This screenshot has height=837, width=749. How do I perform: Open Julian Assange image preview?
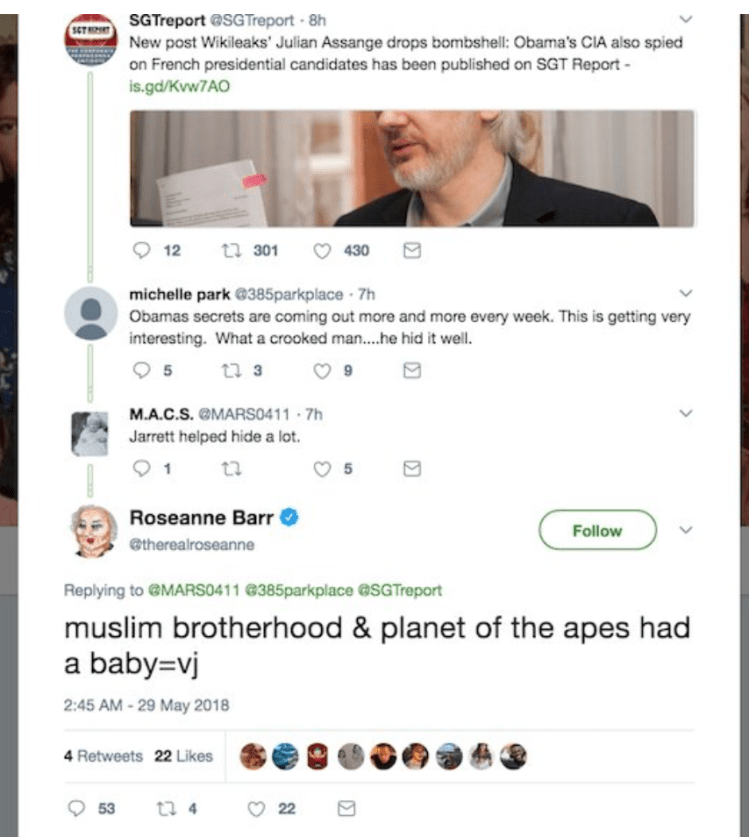pyautogui.click(x=412, y=167)
